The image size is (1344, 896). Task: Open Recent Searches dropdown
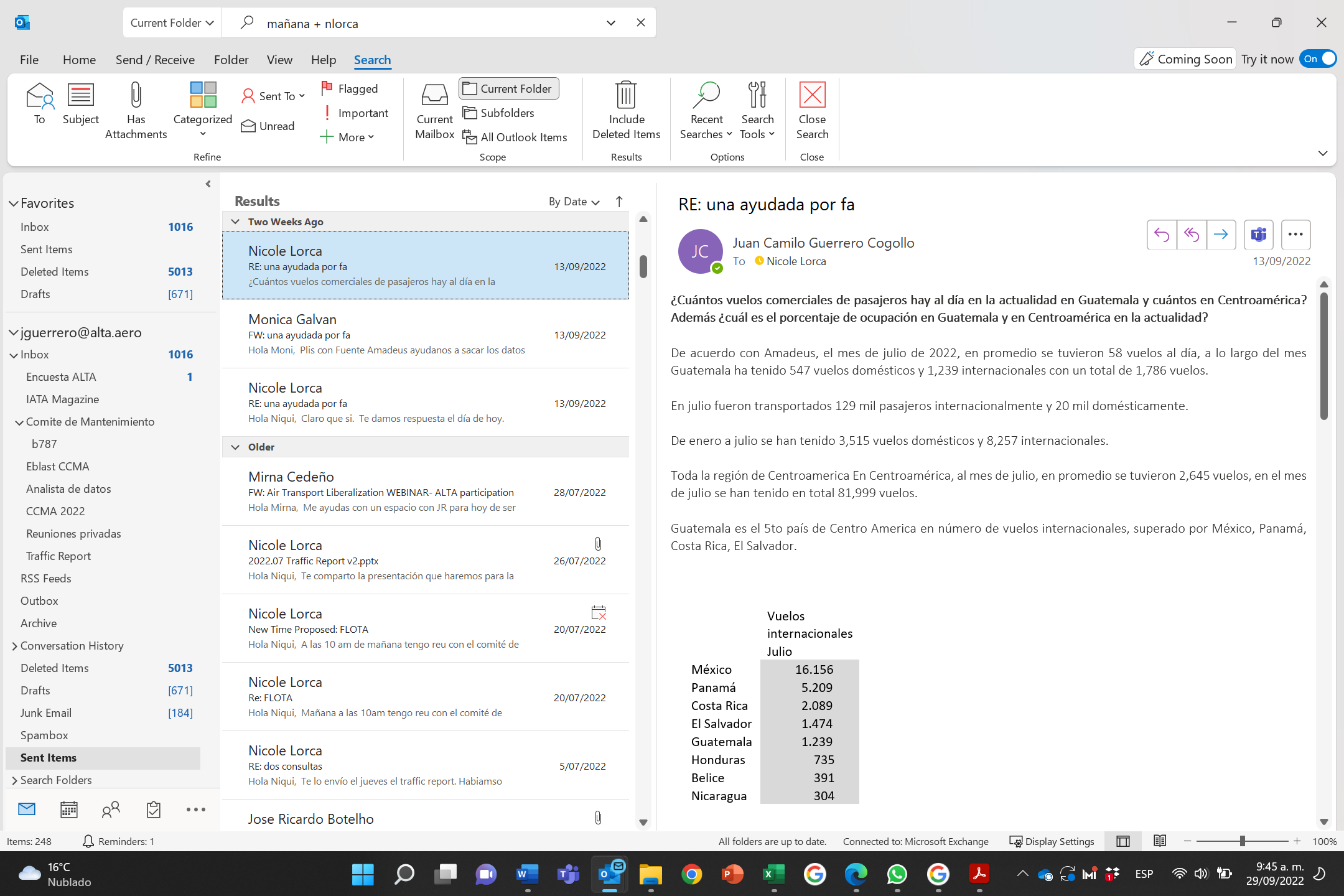click(706, 111)
